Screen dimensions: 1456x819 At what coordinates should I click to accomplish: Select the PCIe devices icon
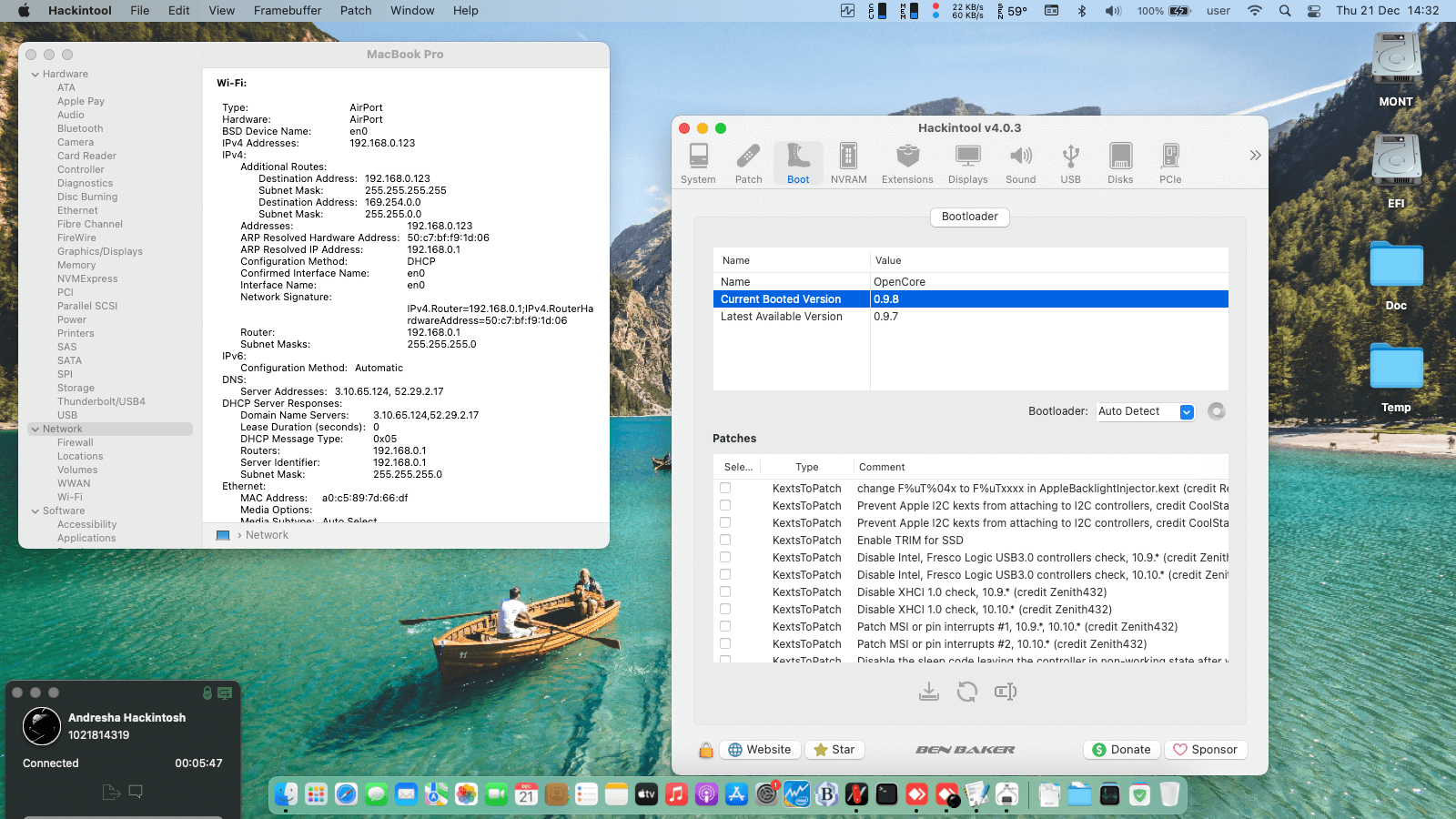1169,162
